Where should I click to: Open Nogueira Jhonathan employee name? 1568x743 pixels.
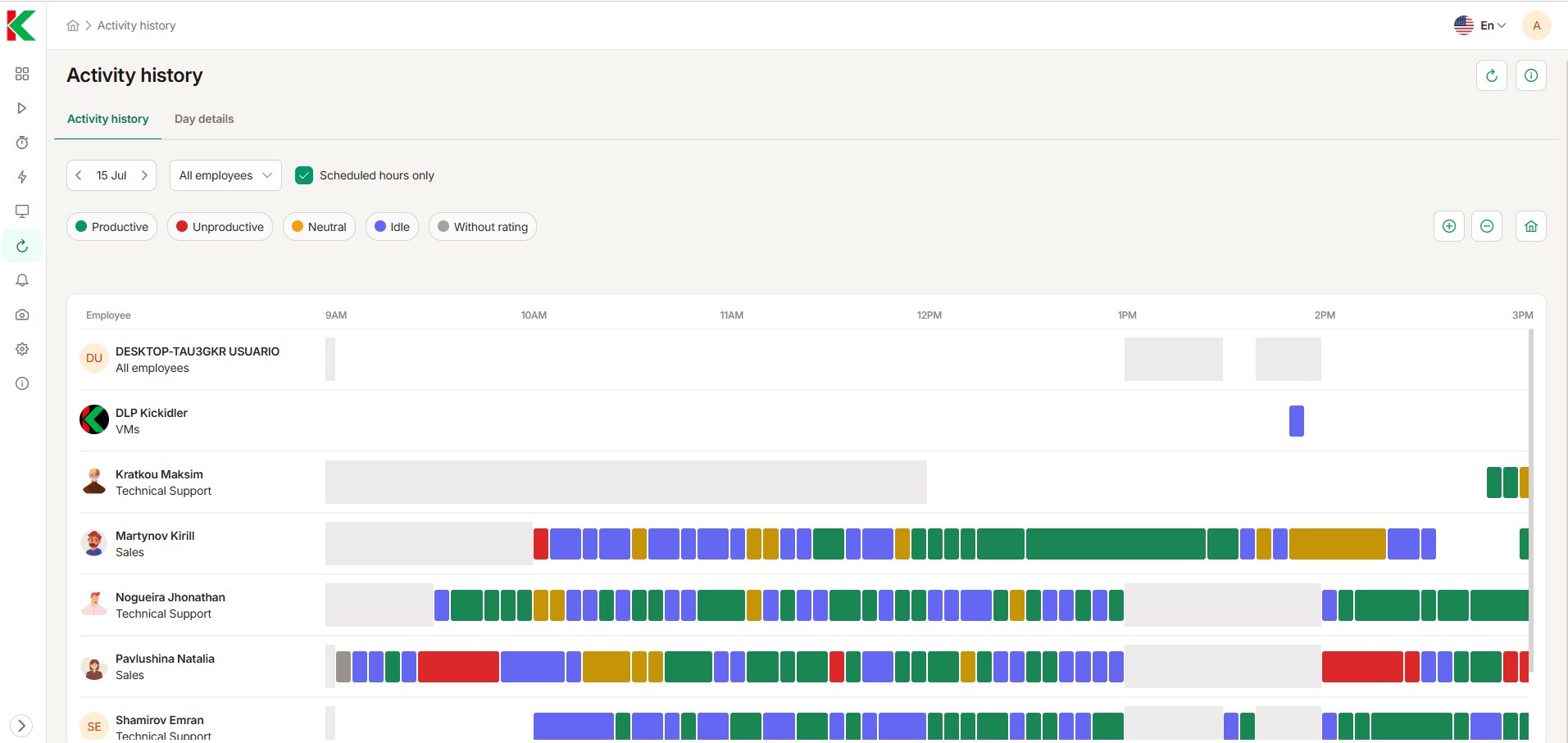pos(170,597)
